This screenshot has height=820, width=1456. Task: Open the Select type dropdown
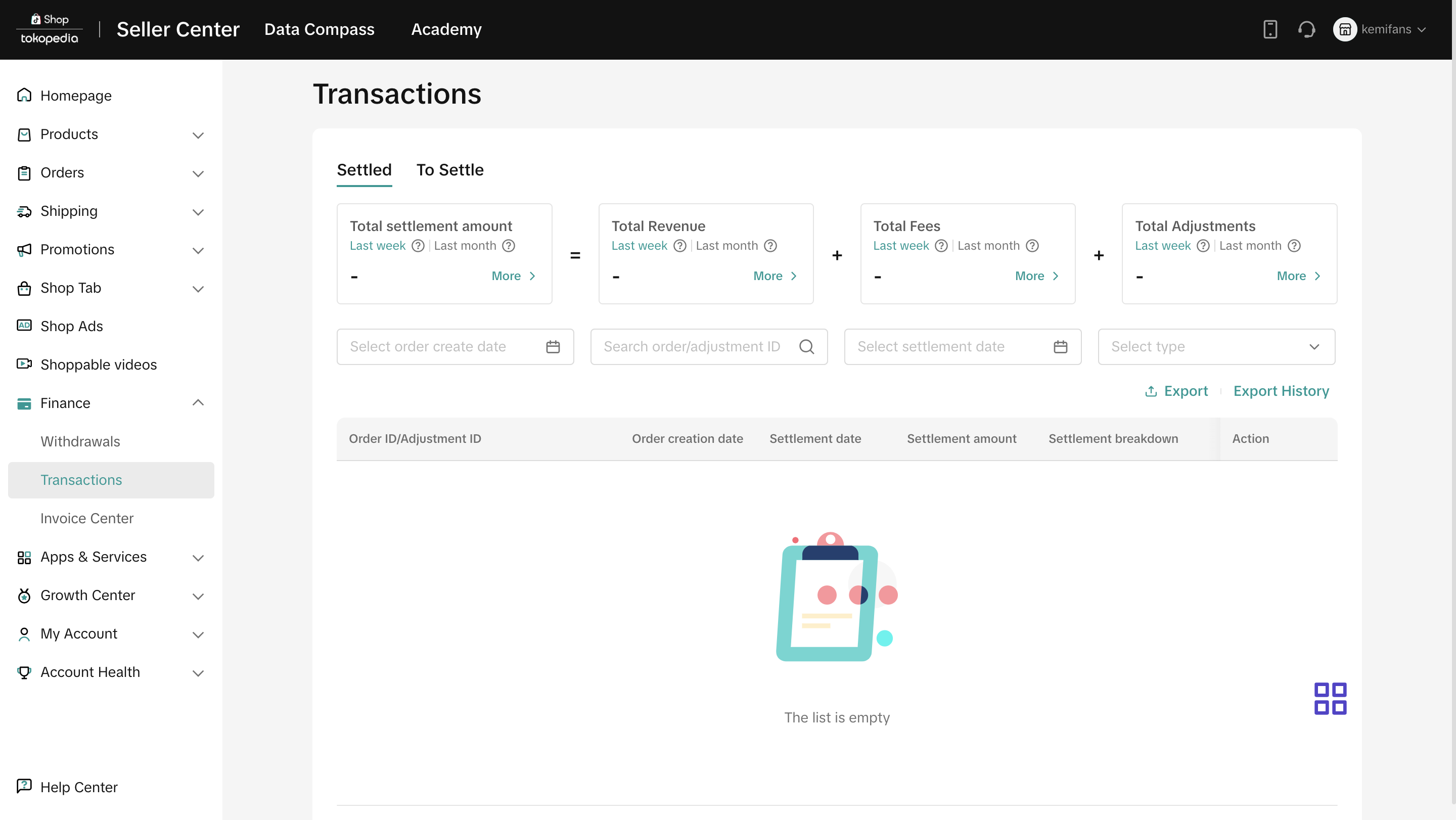pos(1216,346)
